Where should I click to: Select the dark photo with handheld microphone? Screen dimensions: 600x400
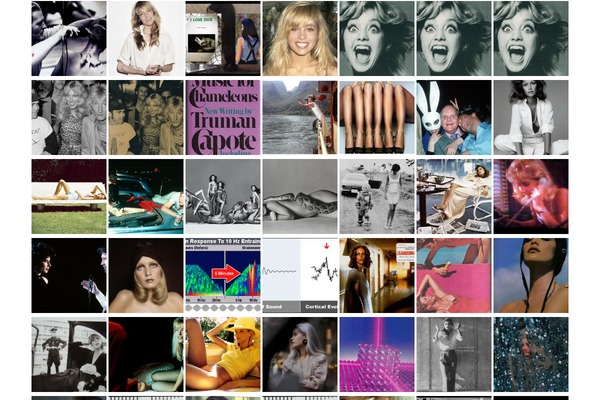point(69,276)
